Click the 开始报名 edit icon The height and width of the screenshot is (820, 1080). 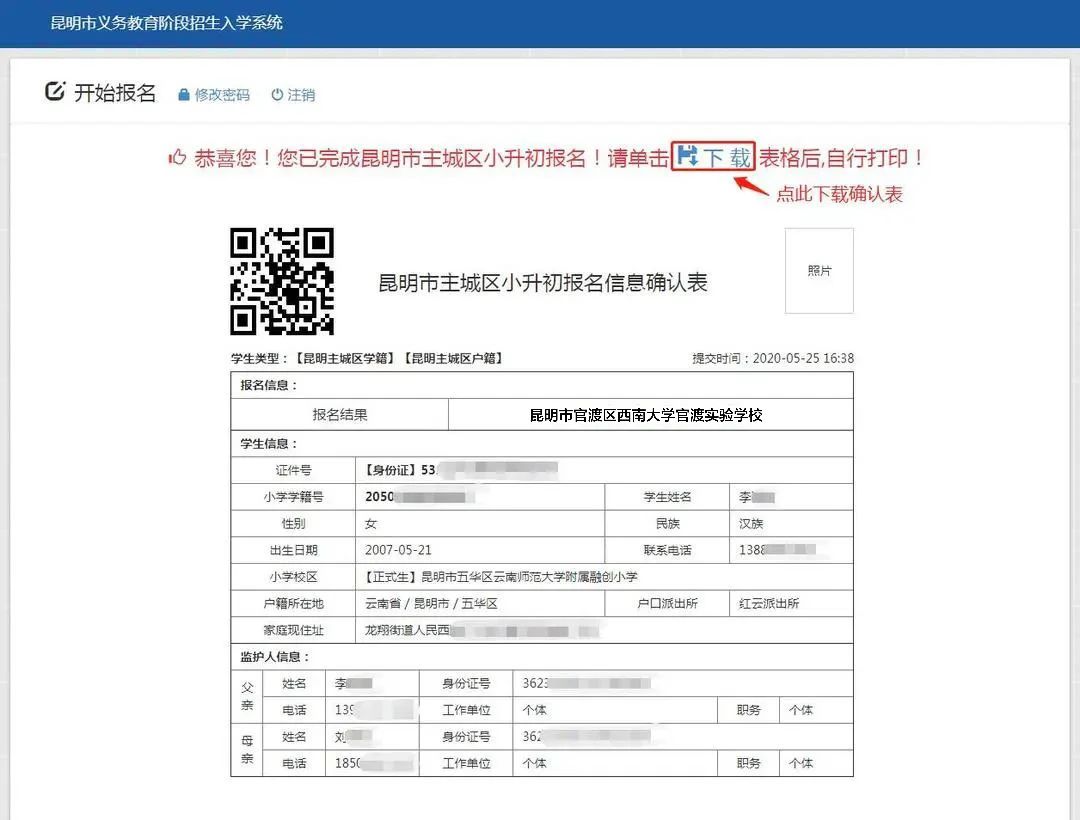pos(55,91)
